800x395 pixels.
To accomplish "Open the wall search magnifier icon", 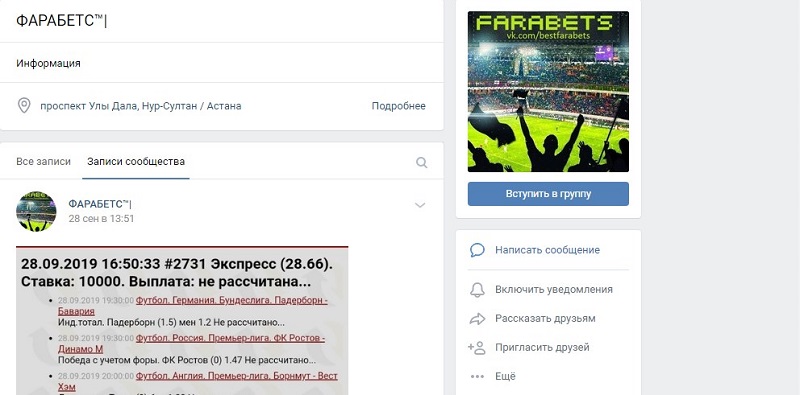I will pyautogui.click(x=421, y=163).
